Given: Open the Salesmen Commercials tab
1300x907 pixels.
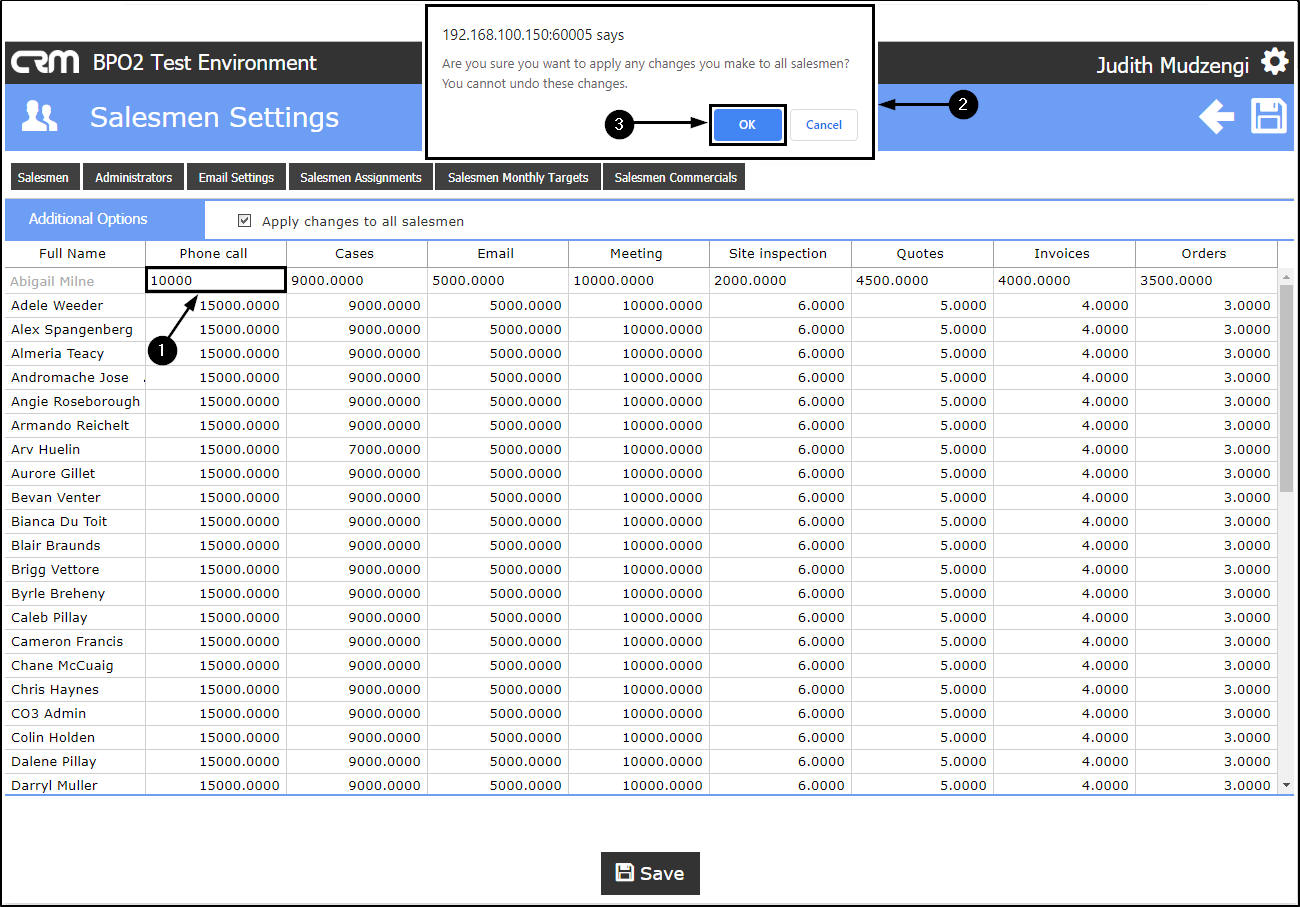Looking at the screenshot, I should click(x=675, y=177).
